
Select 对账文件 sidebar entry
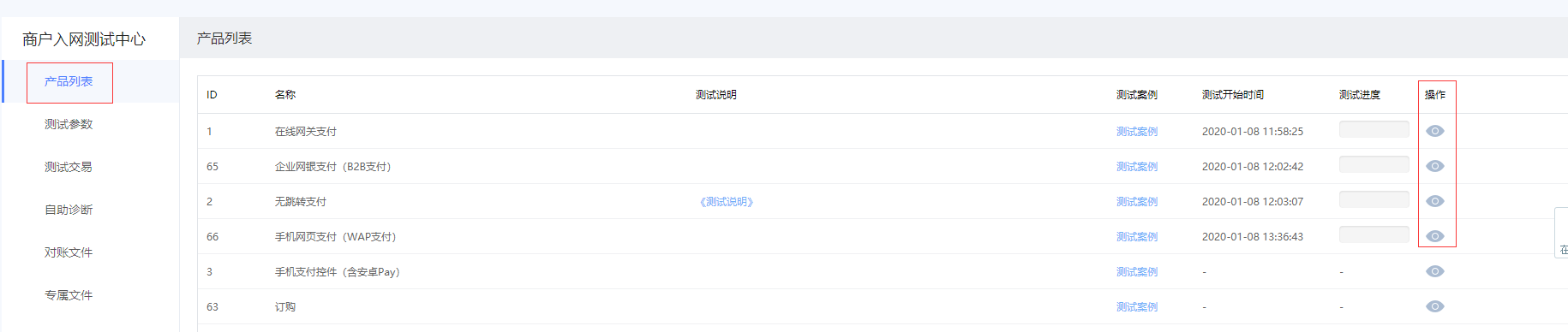(x=69, y=252)
